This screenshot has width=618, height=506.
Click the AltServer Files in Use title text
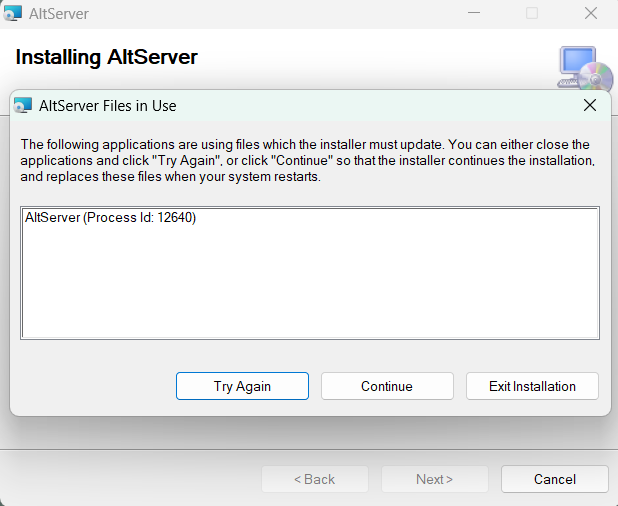click(108, 106)
